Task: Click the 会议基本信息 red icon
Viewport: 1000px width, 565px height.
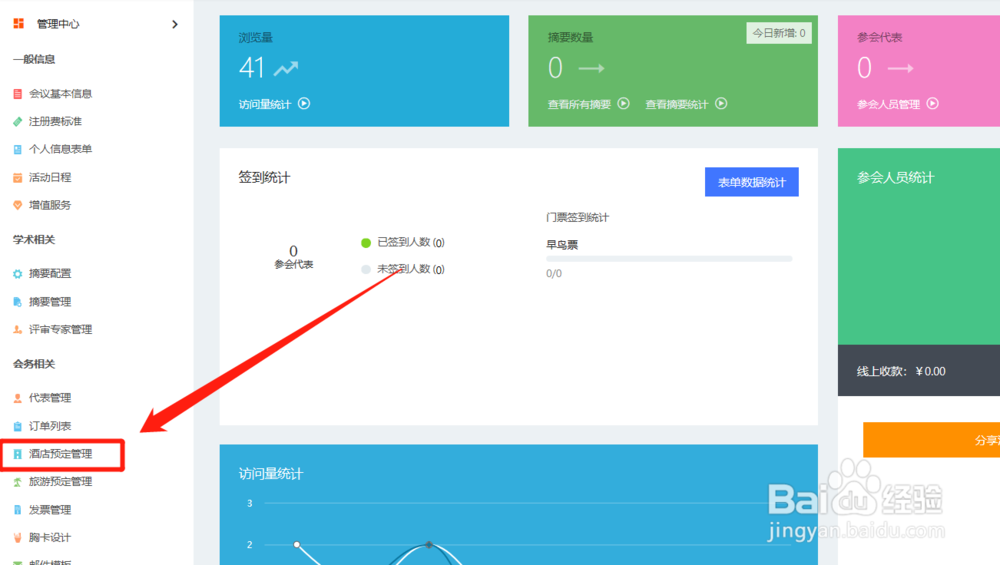Action: coord(17,94)
